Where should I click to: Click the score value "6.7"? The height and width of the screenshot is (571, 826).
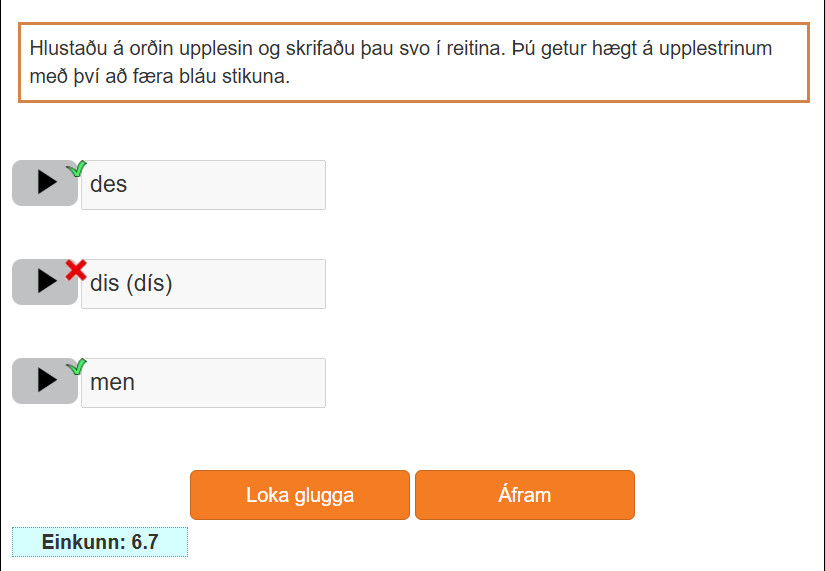tap(145, 542)
